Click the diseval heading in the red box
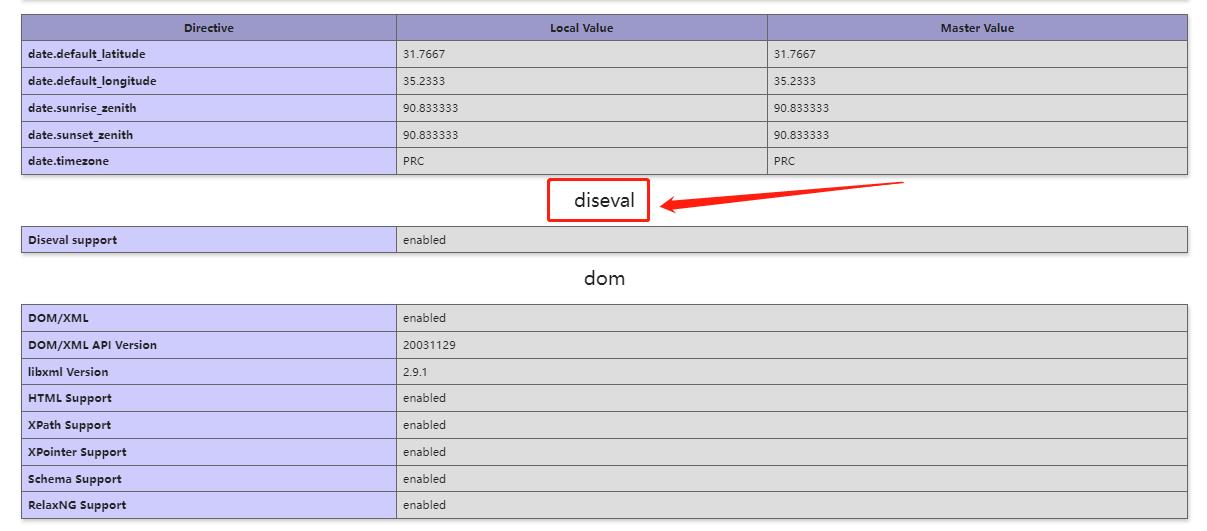The width and height of the screenshot is (1207, 531). point(604,200)
